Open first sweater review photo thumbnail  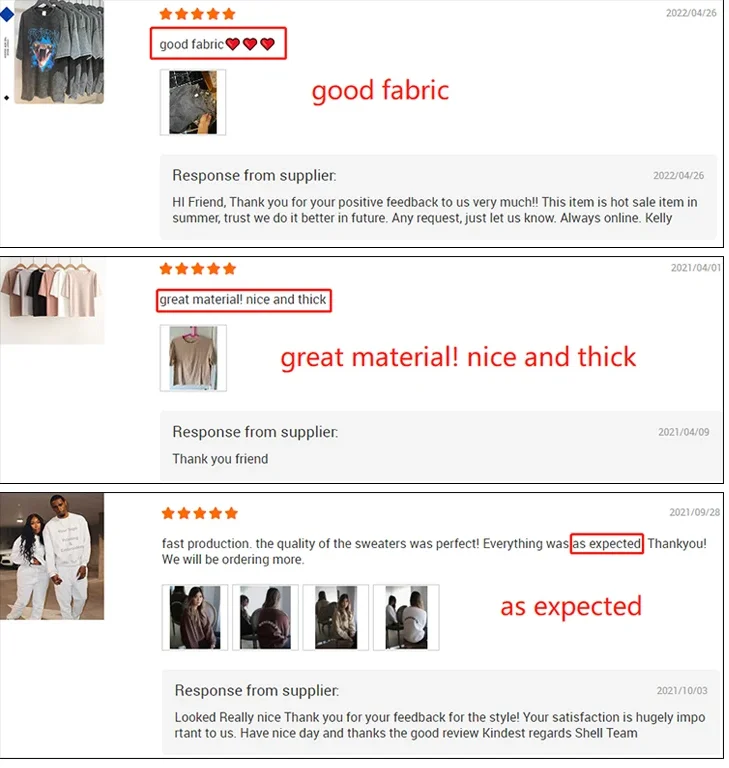(x=195, y=617)
